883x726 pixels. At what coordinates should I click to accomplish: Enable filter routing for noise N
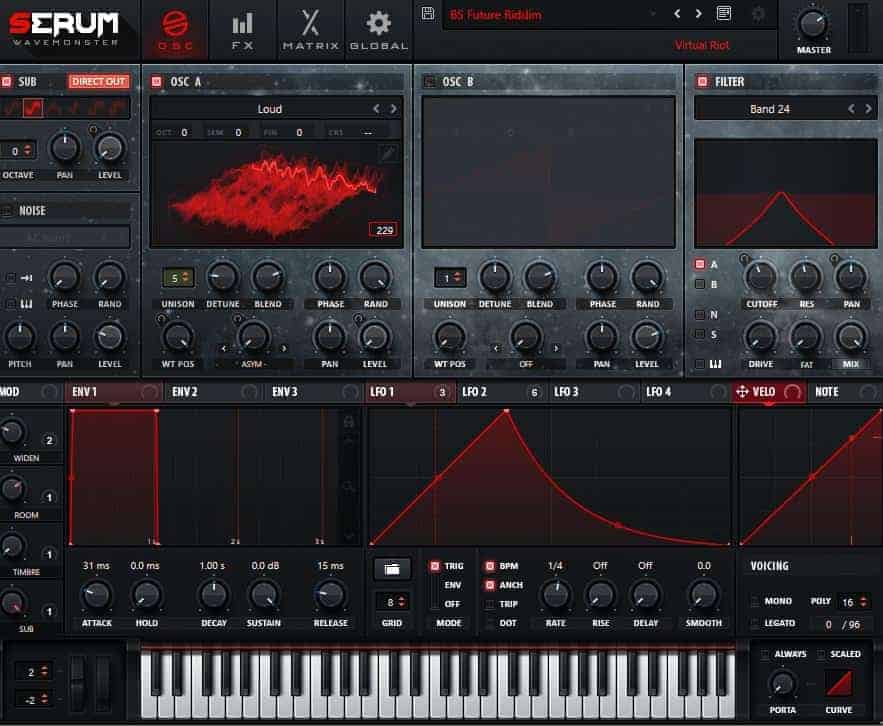tap(700, 314)
